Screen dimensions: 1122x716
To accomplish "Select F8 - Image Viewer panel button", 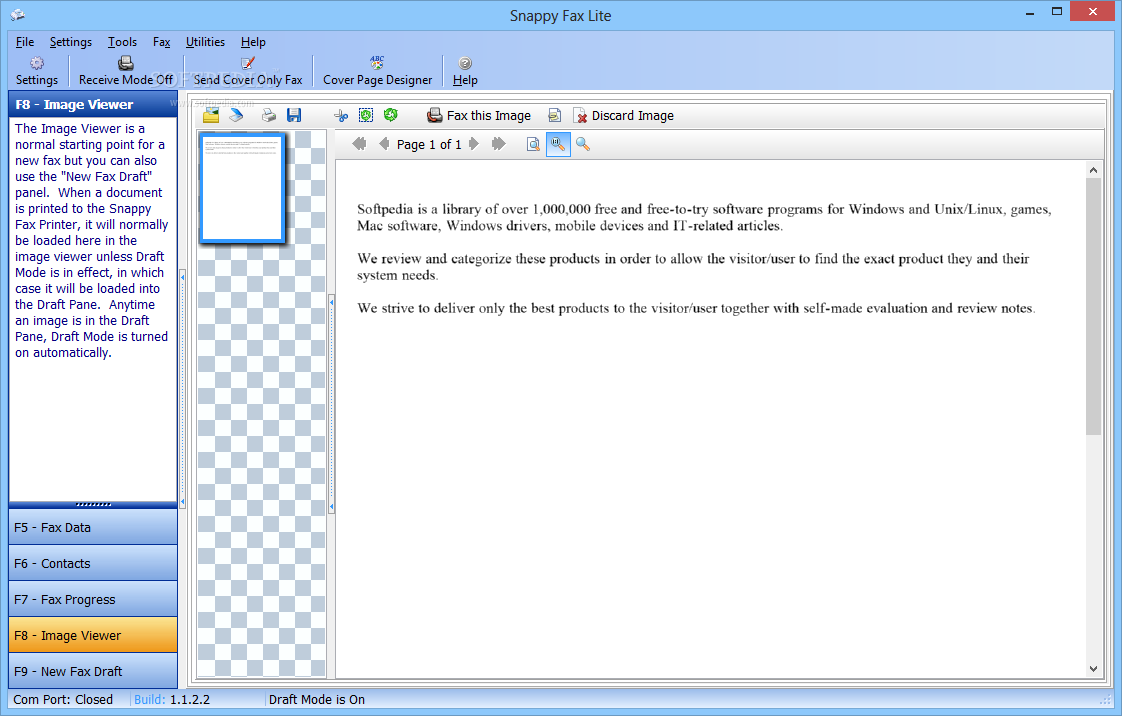I will [93, 635].
